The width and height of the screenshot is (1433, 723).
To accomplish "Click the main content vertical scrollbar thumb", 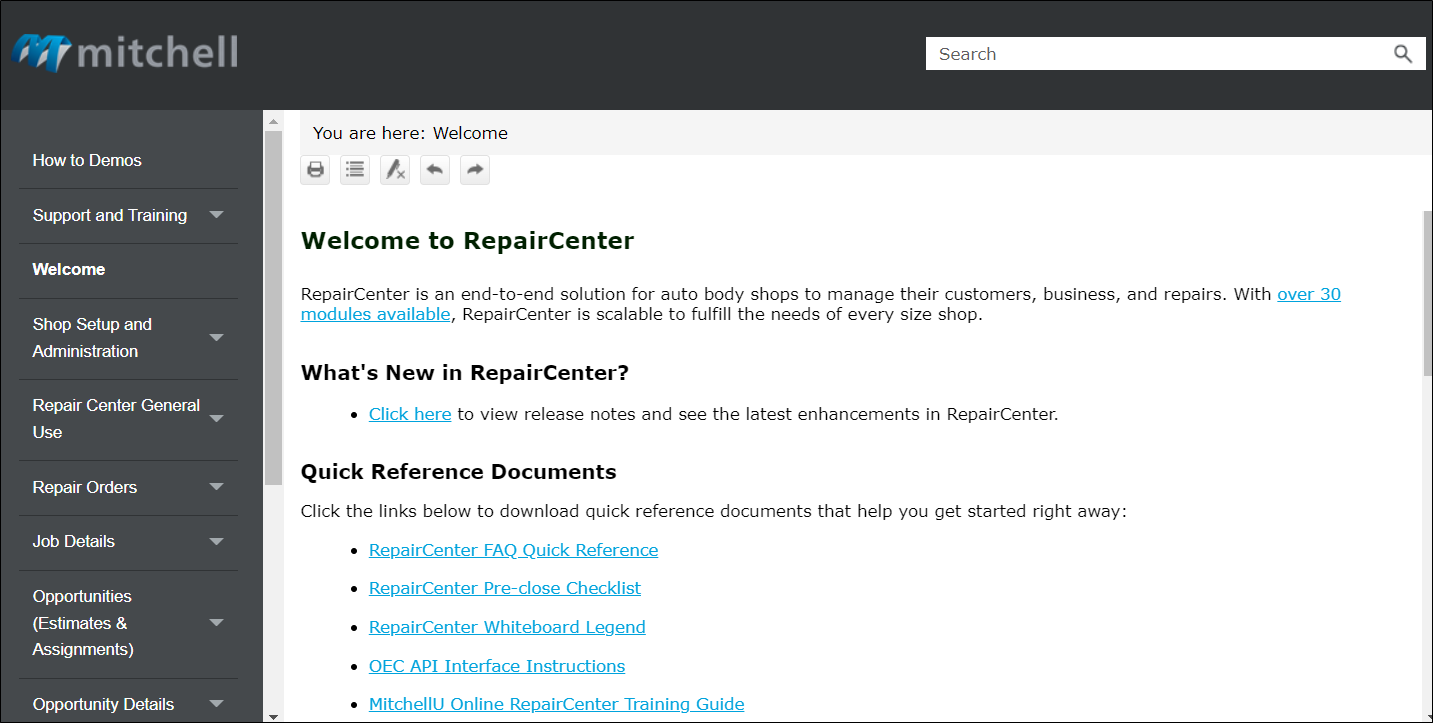I will (1427, 295).
